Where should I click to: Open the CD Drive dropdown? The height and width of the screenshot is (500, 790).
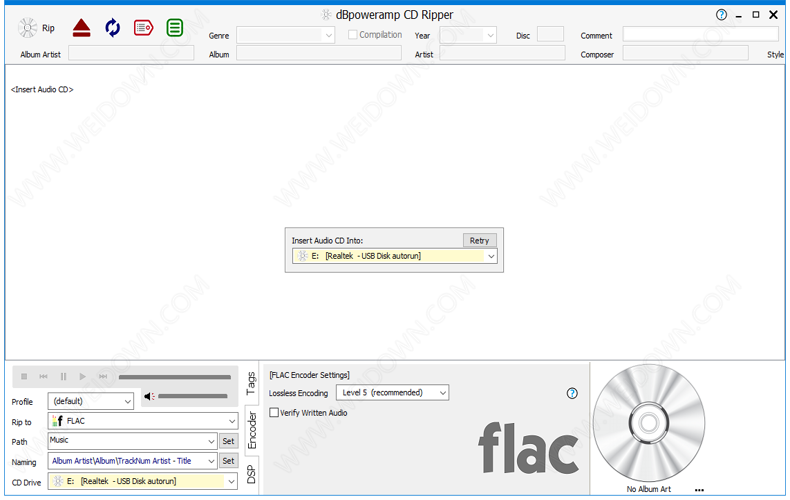[231, 481]
